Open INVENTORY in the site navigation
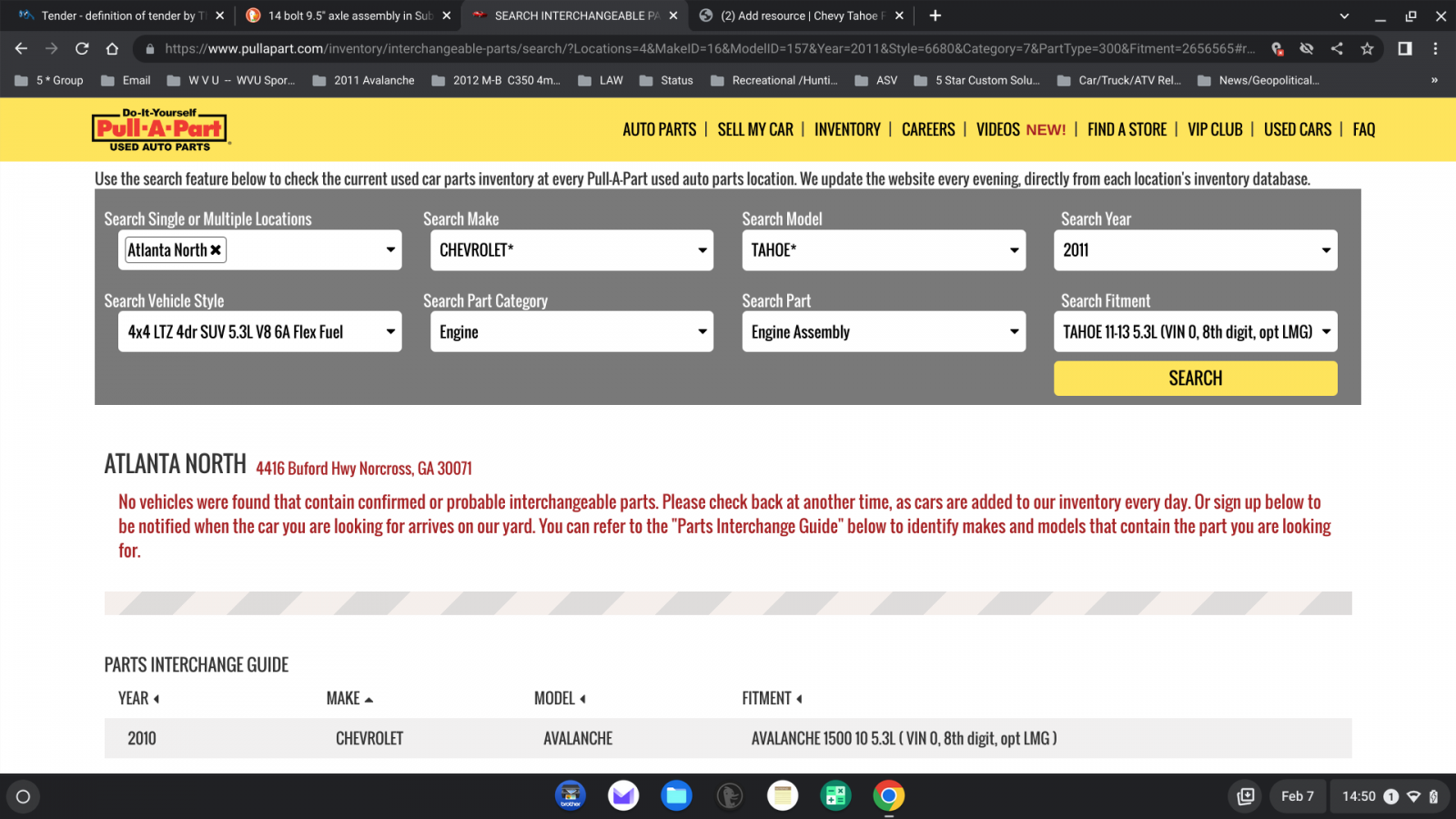Viewport: 1456px width, 819px height. (847, 129)
